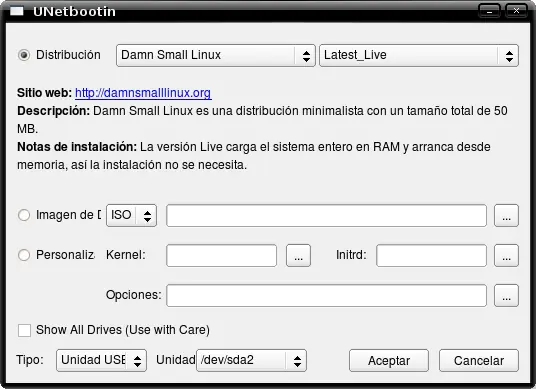Click the Cancelar button
The width and height of the screenshot is (536, 389).
coord(479,360)
